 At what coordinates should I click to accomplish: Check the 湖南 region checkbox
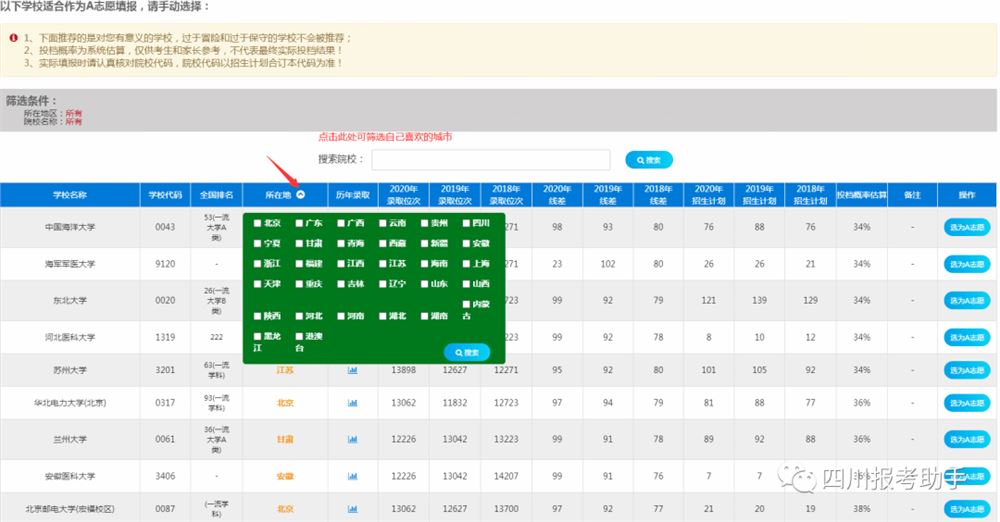(x=425, y=316)
